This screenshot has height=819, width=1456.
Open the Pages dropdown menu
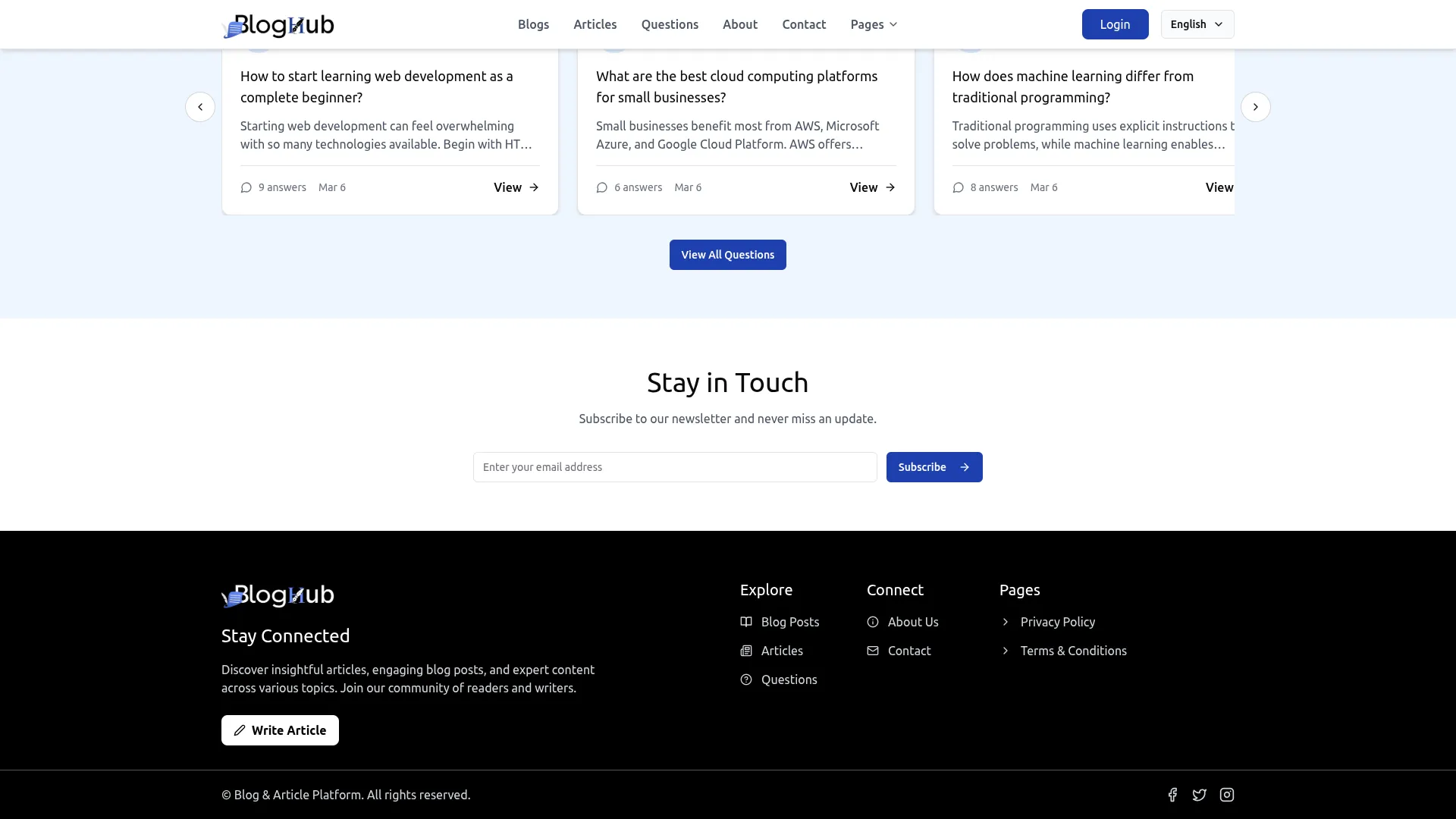point(873,24)
